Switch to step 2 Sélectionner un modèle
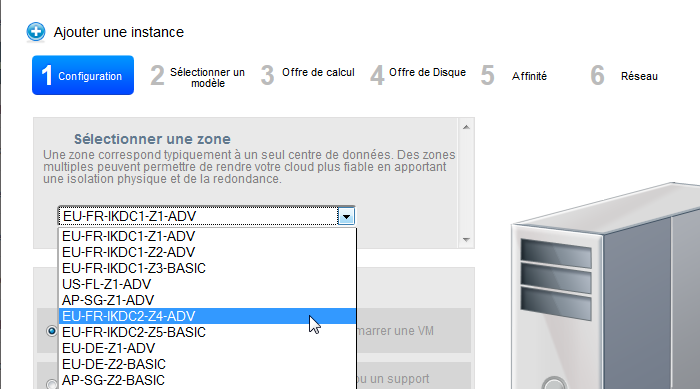The image size is (700, 389). pos(198,77)
